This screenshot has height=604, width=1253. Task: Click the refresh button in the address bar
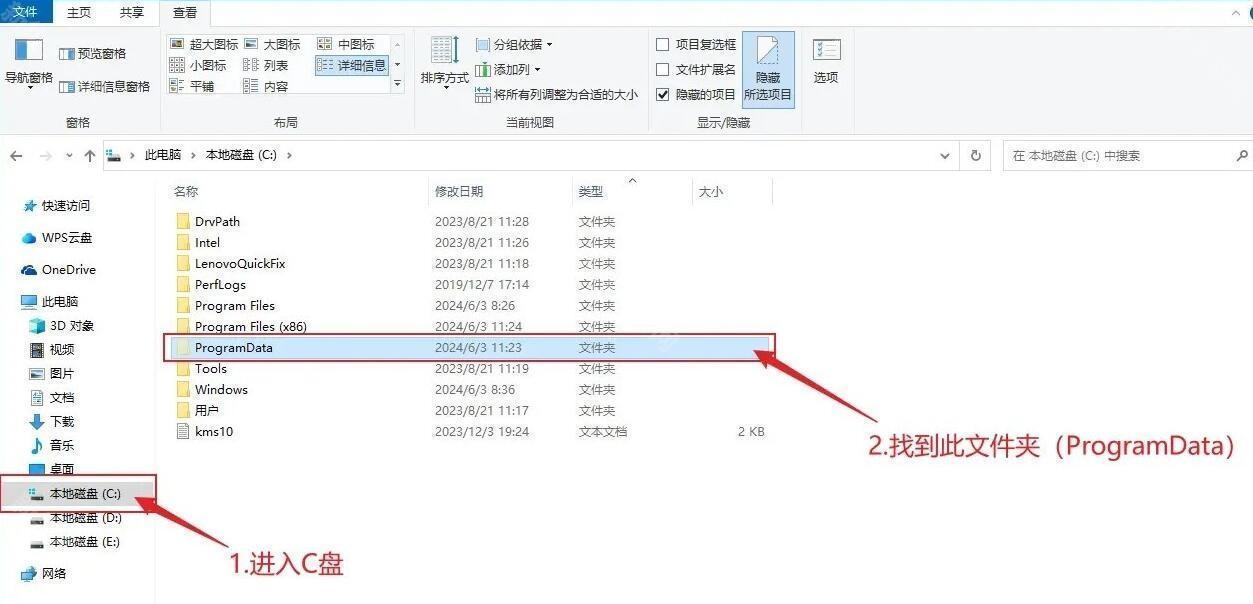975,156
